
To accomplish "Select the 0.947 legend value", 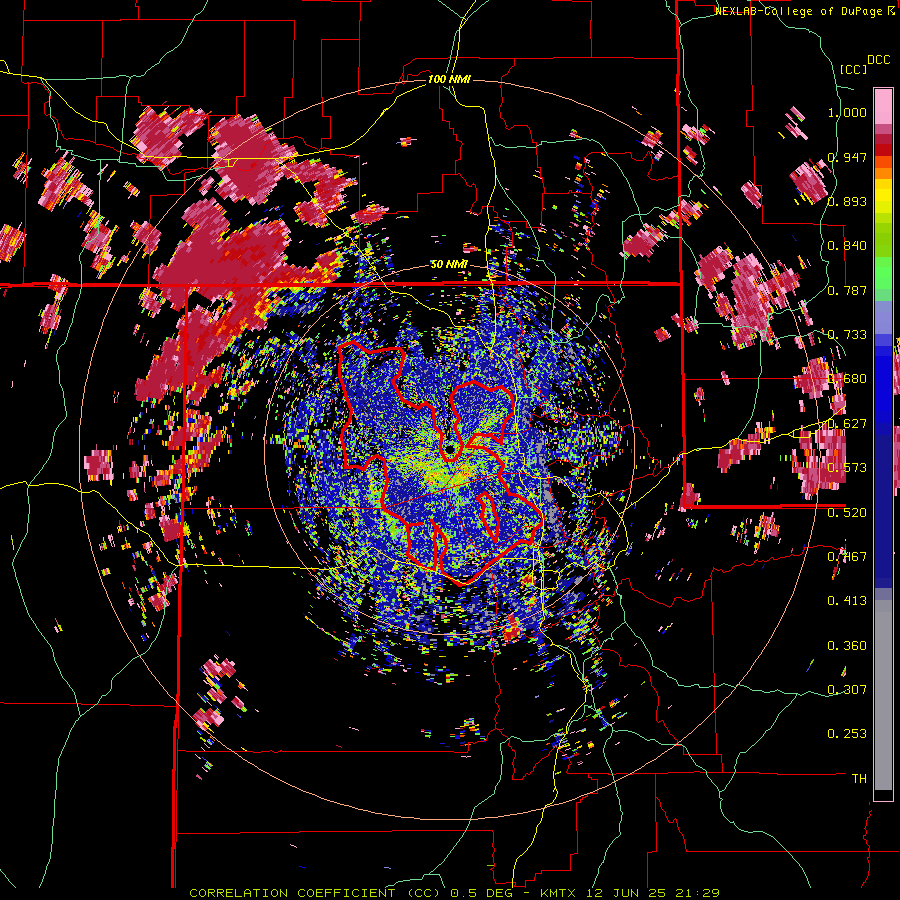I will 847,157.
